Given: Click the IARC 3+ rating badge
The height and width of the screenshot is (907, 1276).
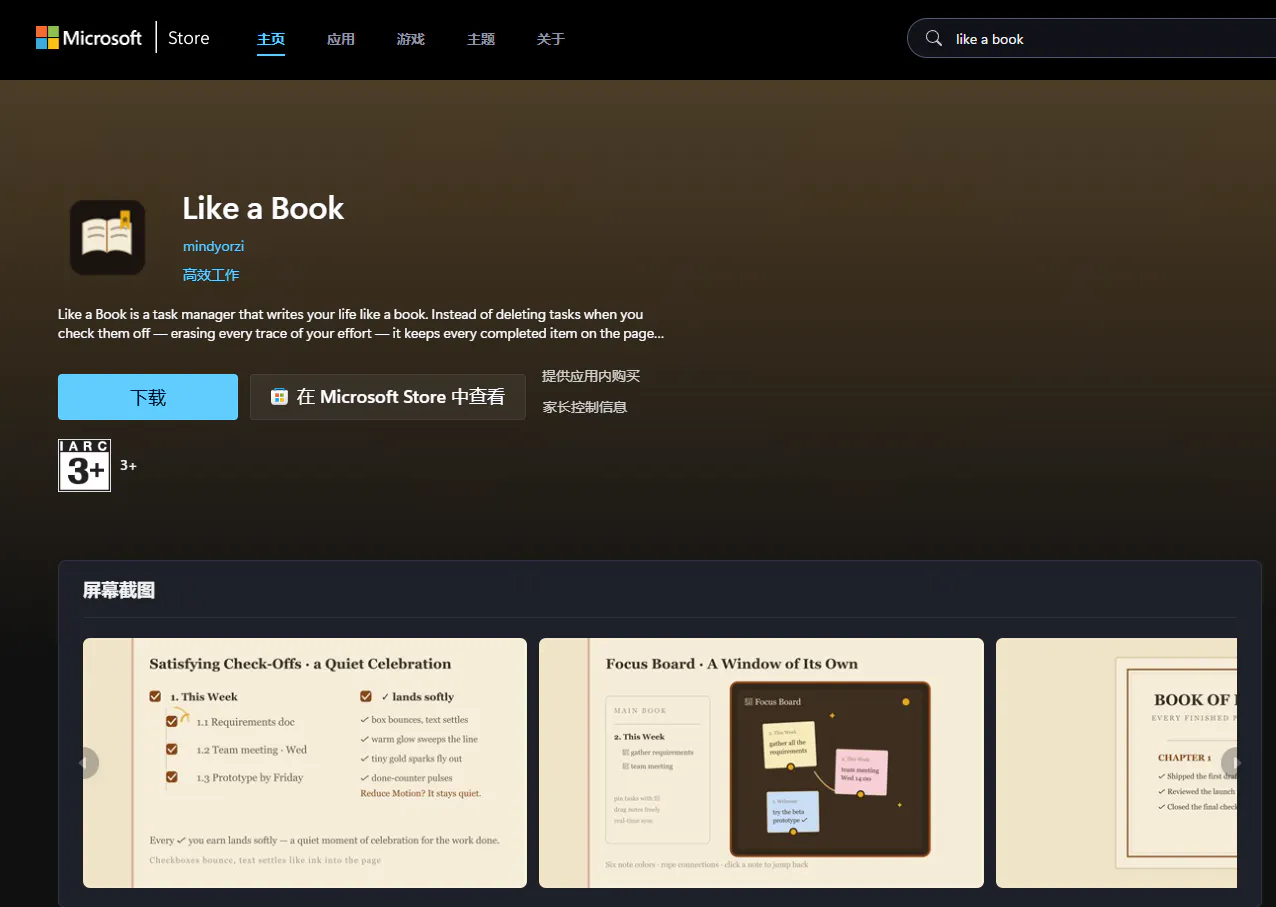Looking at the screenshot, I should pos(84,465).
